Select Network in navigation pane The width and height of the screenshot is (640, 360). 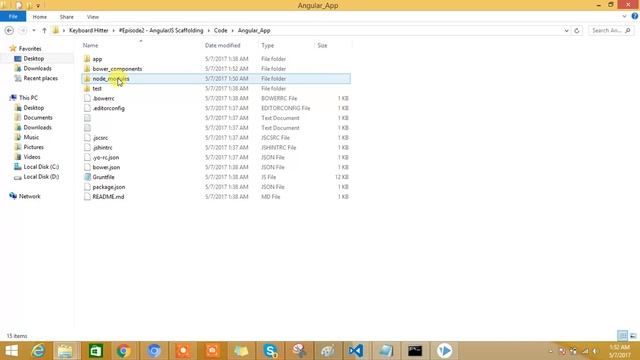pyautogui.click(x=29, y=196)
